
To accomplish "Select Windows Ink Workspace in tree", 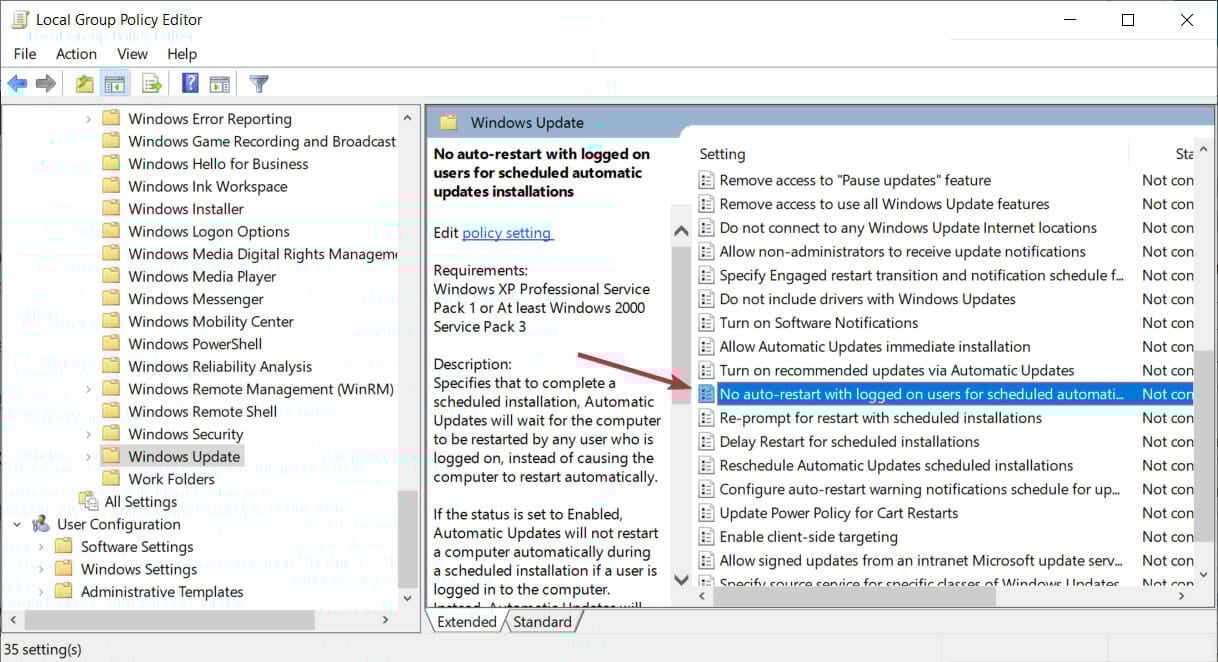I will tap(207, 186).
